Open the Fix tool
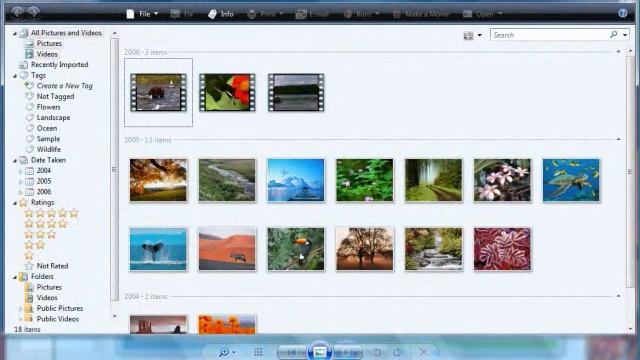Screen dimensions: 640x360 [x=182, y=14]
